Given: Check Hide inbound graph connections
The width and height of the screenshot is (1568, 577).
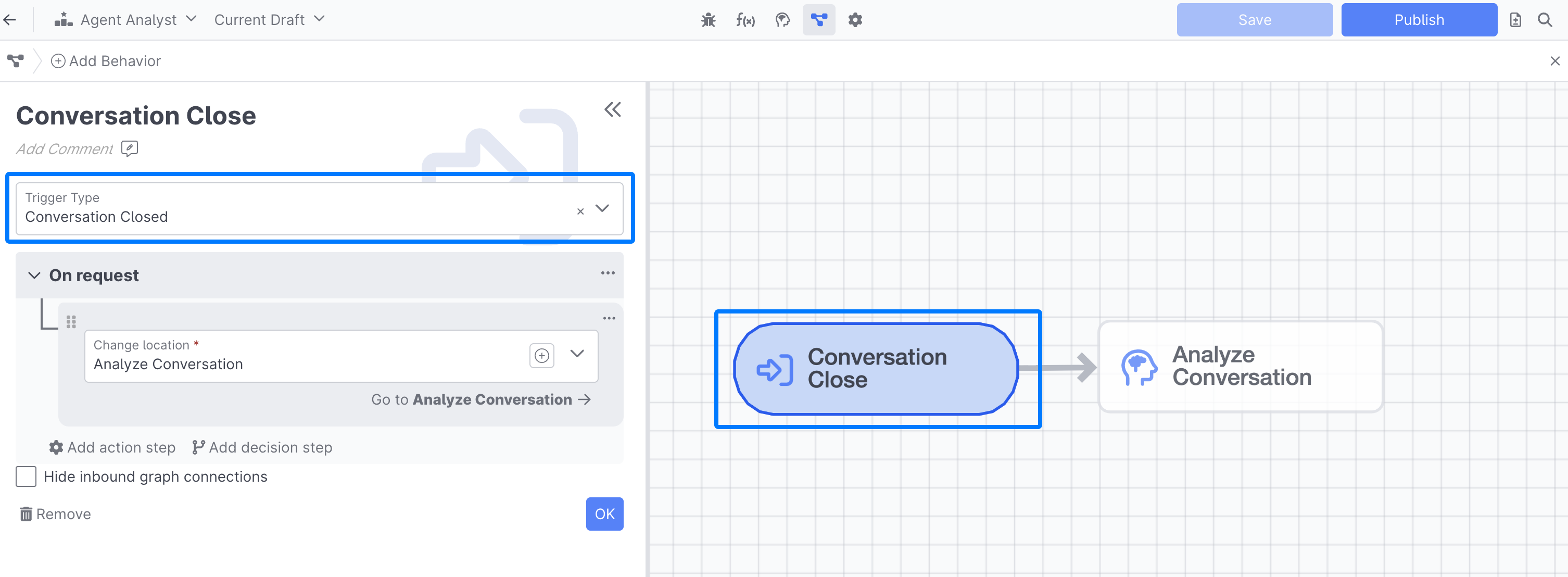Looking at the screenshot, I should 26,476.
